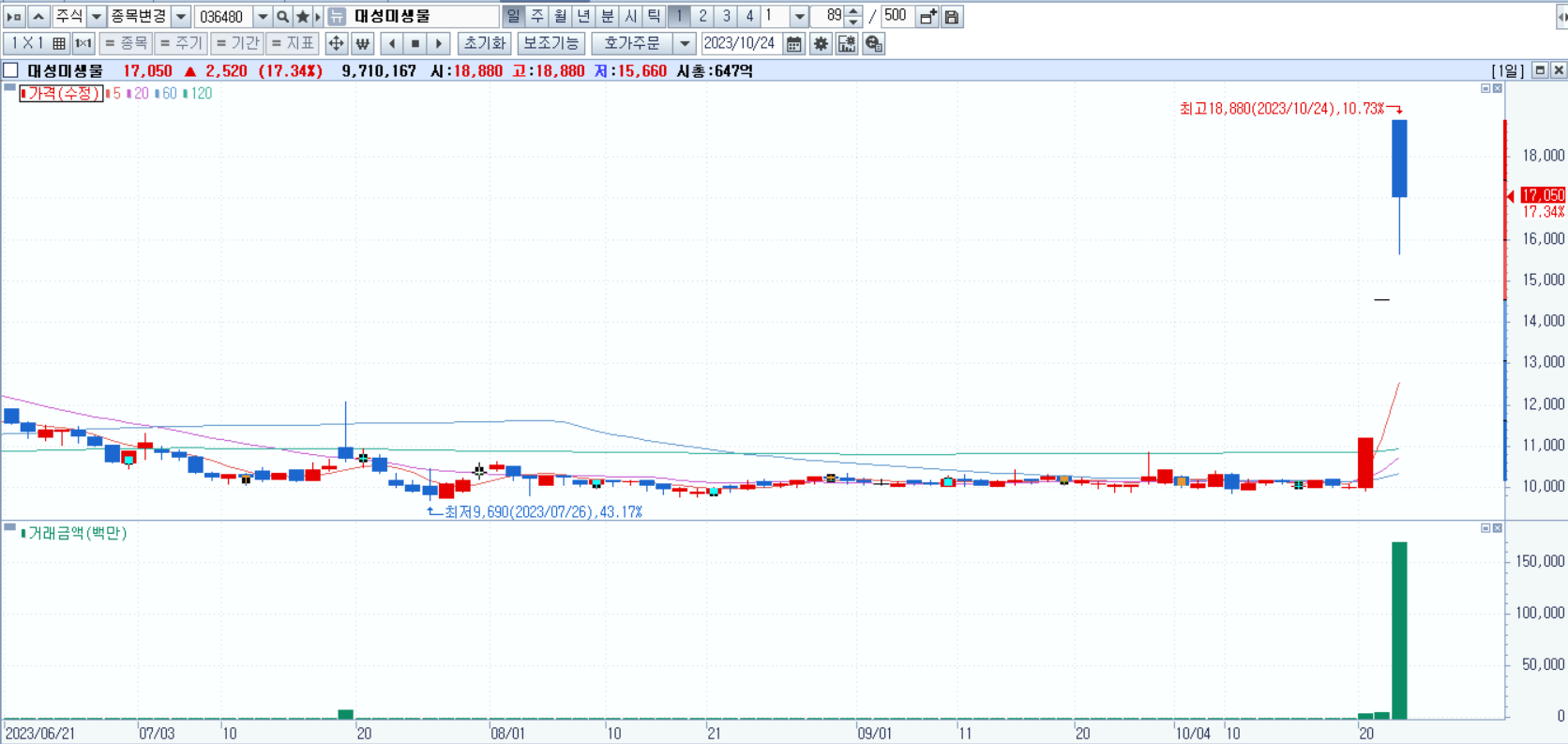Click the 보조기능 auxiliary functions button
Viewport: 1568px width, 744px height.
[x=551, y=43]
